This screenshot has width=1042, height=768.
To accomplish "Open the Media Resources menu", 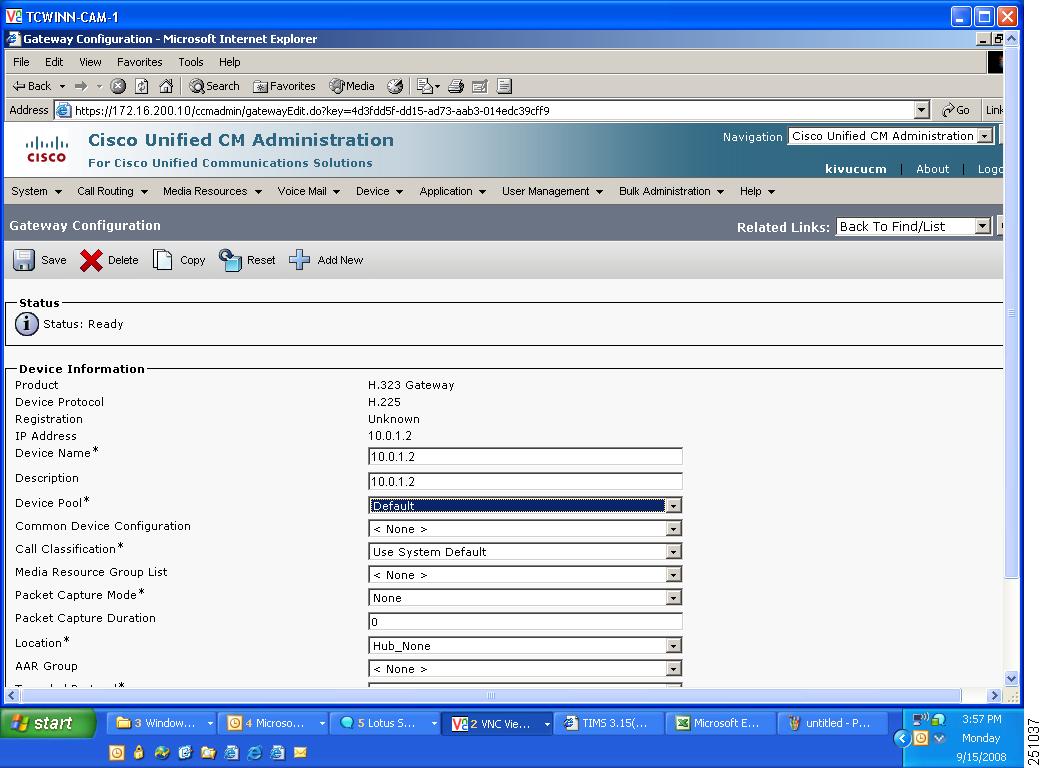I will (213, 191).
